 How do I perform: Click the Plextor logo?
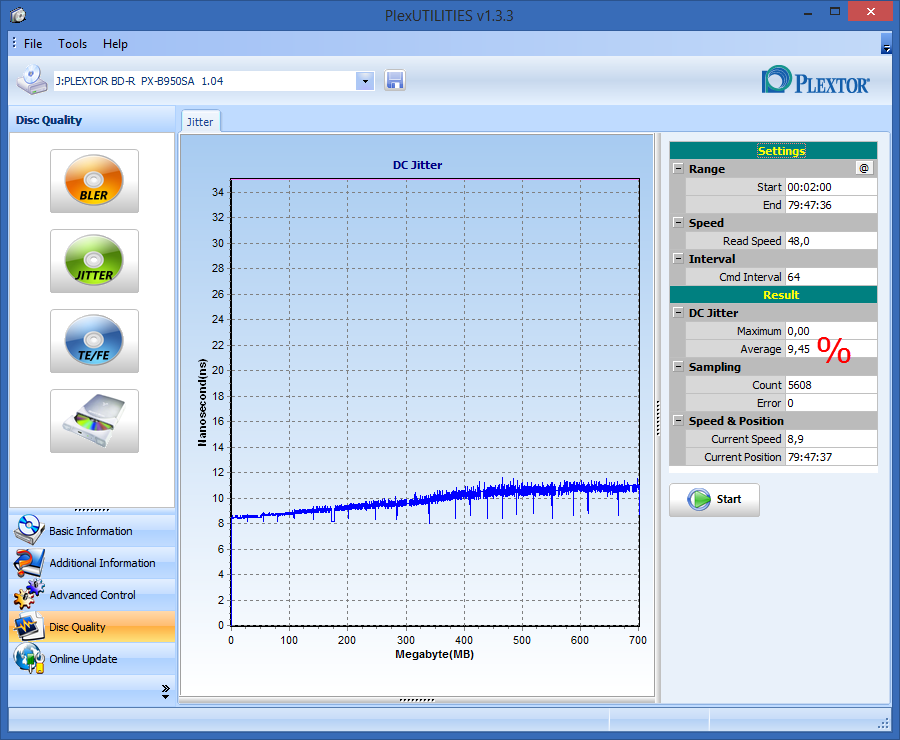[x=816, y=80]
